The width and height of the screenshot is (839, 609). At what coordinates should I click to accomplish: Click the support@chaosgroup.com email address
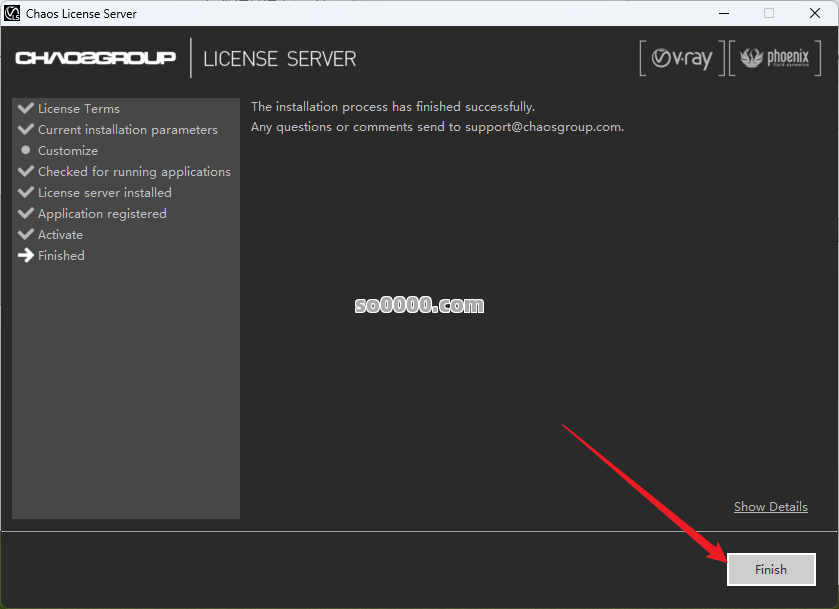(x=543, y=127)
